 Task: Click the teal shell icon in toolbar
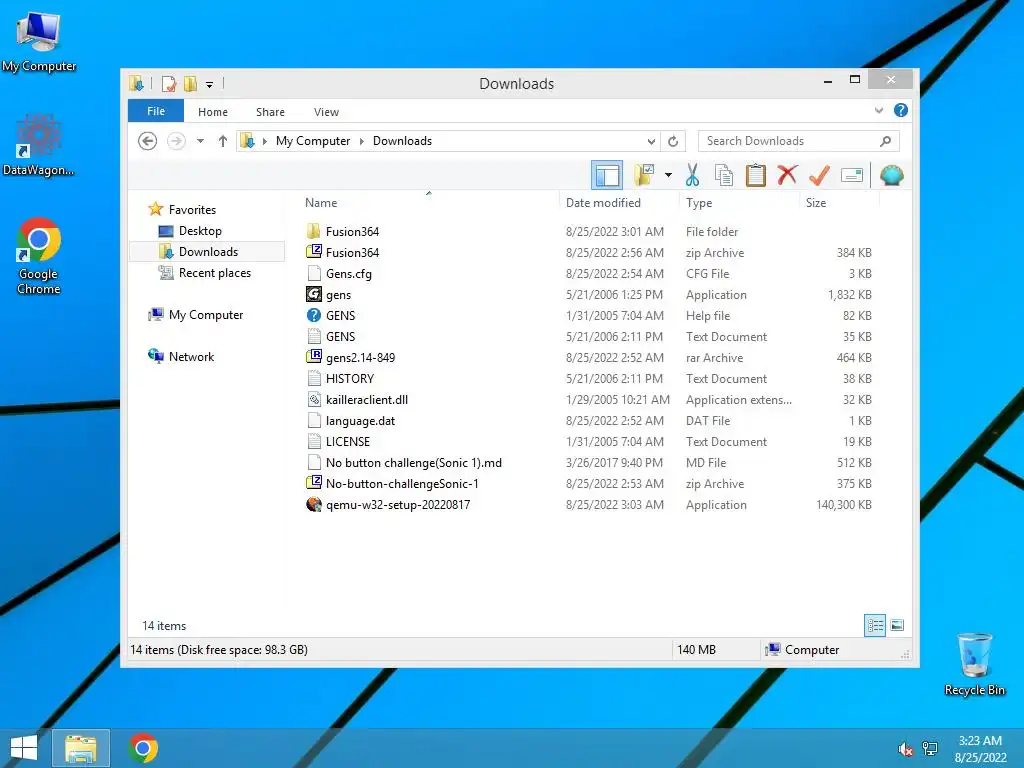point(891,175)
